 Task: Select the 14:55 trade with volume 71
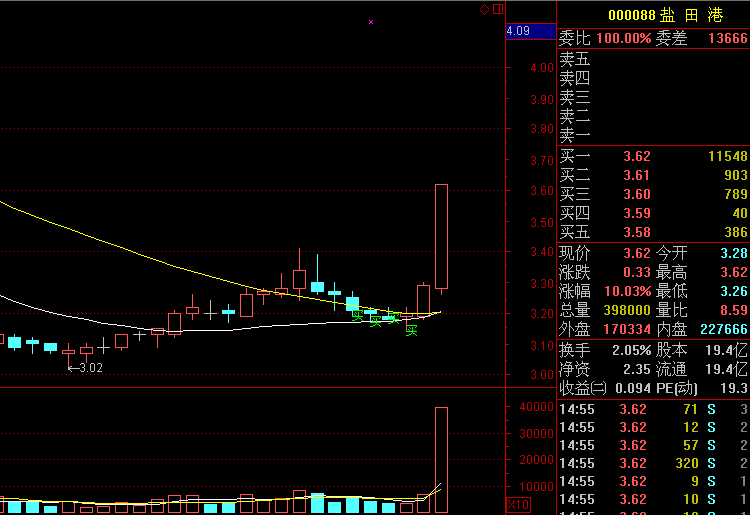tap(653, 409)
